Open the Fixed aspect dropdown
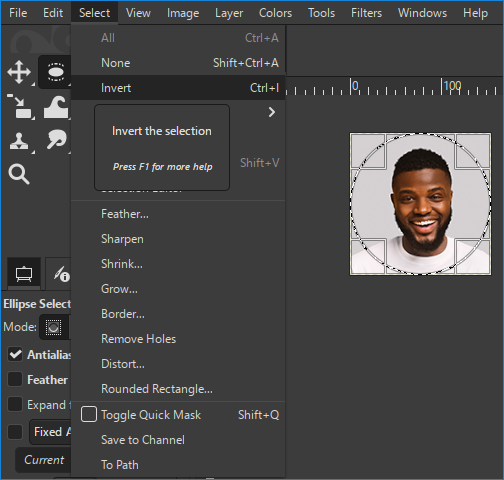504x480 pixels. point(50,432)
